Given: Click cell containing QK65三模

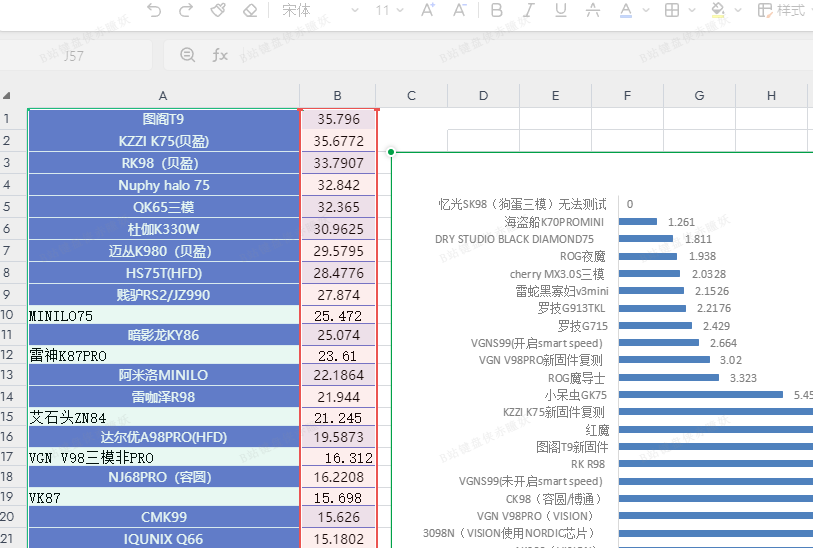Looking at the screenshot, I should tap(163, 207).
